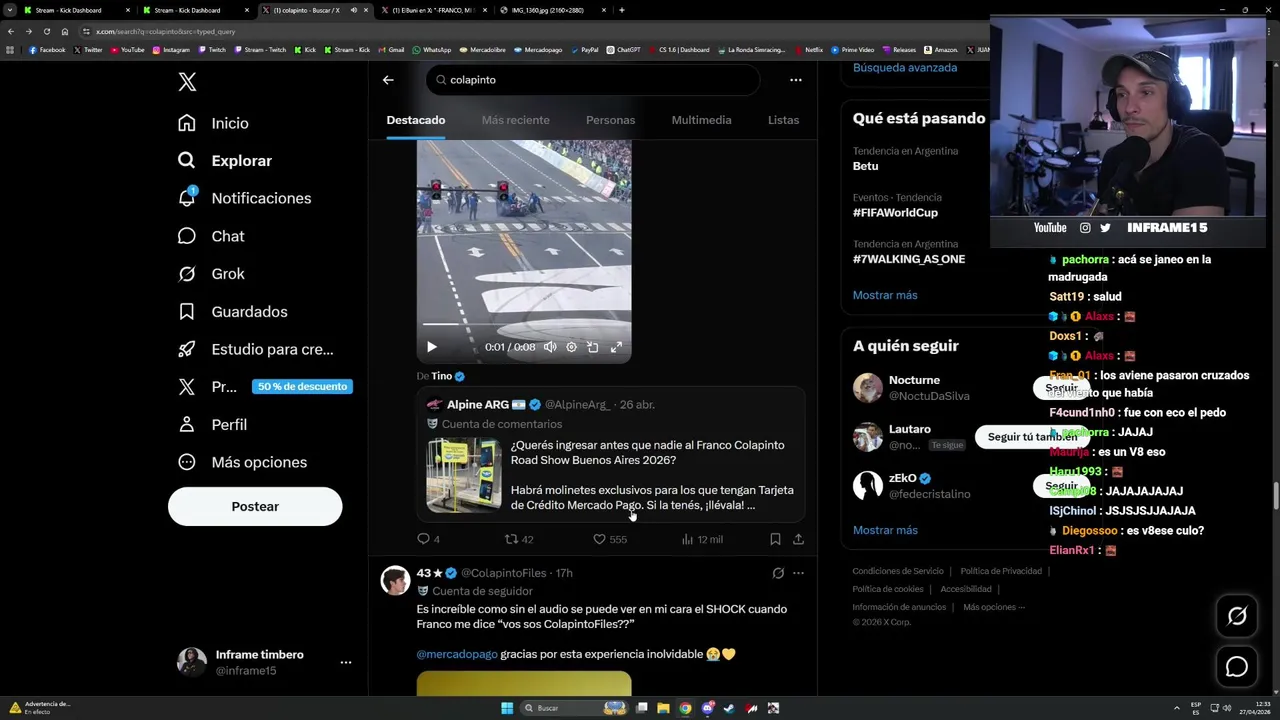Click Grok explain icon on ColapintoFiles post

pos(778,573)
